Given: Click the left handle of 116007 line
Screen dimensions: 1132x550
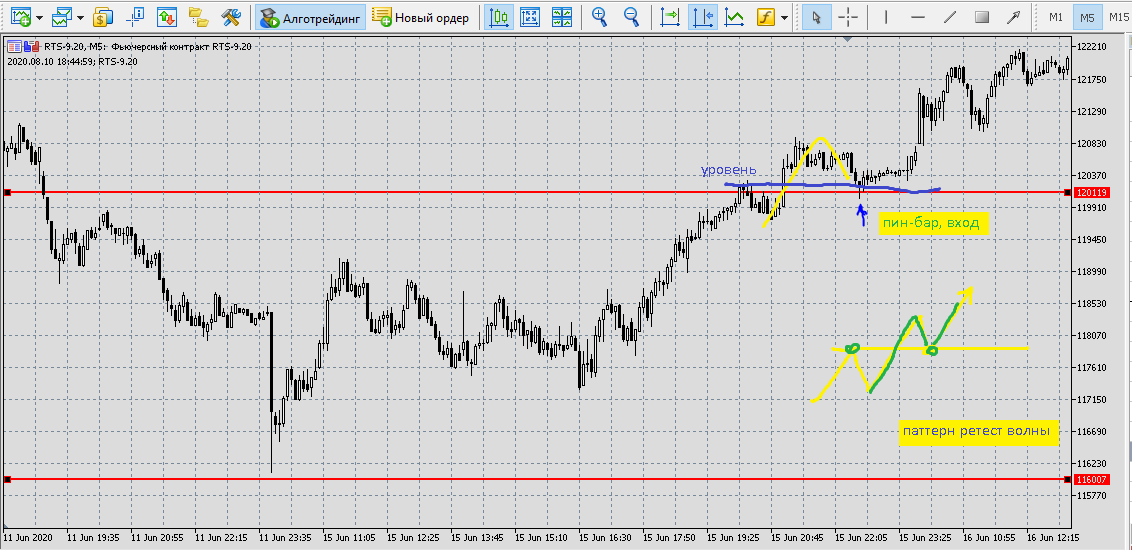Looking at the screenshot, I should pyautogui.click(x=7, y=479).
